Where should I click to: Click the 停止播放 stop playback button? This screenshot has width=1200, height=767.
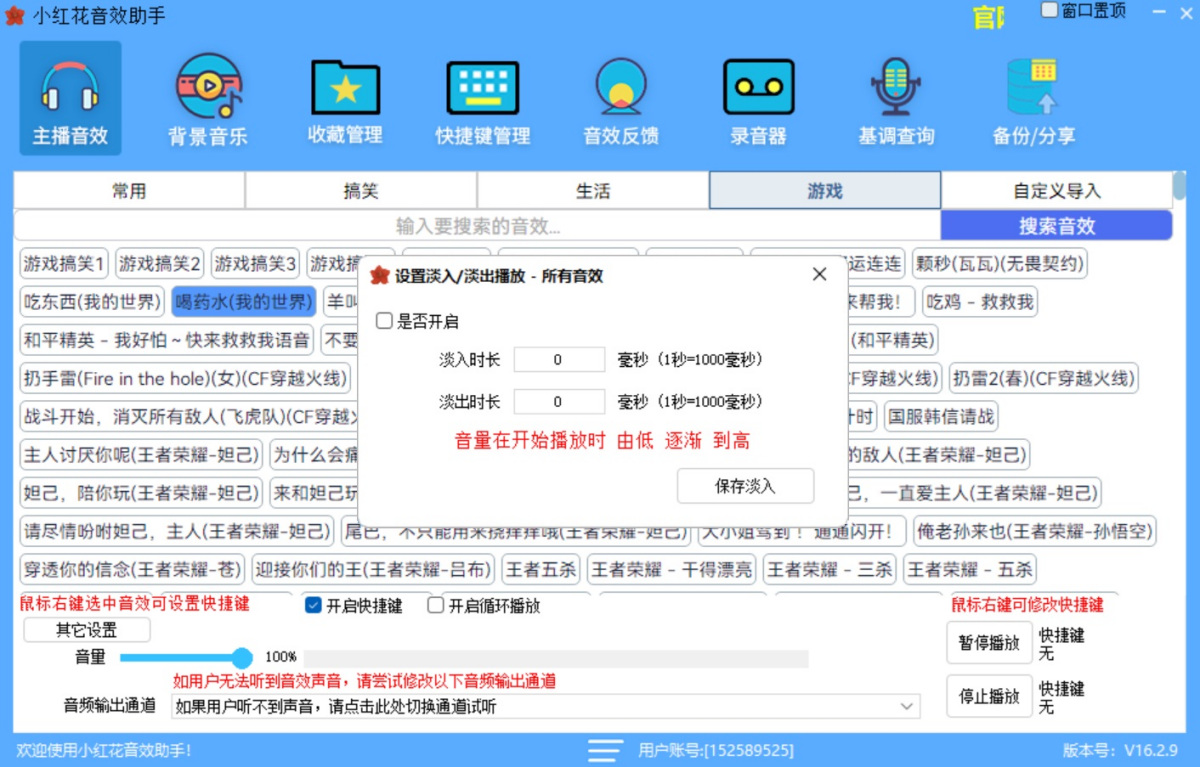tap(988, 696)
